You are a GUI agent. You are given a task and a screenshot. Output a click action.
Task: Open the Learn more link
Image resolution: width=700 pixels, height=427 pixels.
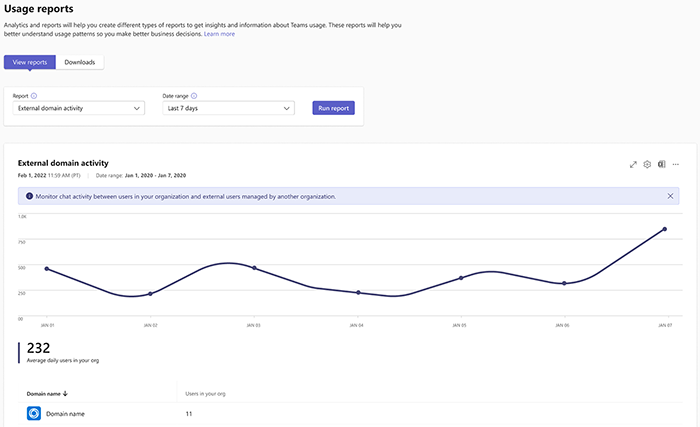click(x=219, y=34)
